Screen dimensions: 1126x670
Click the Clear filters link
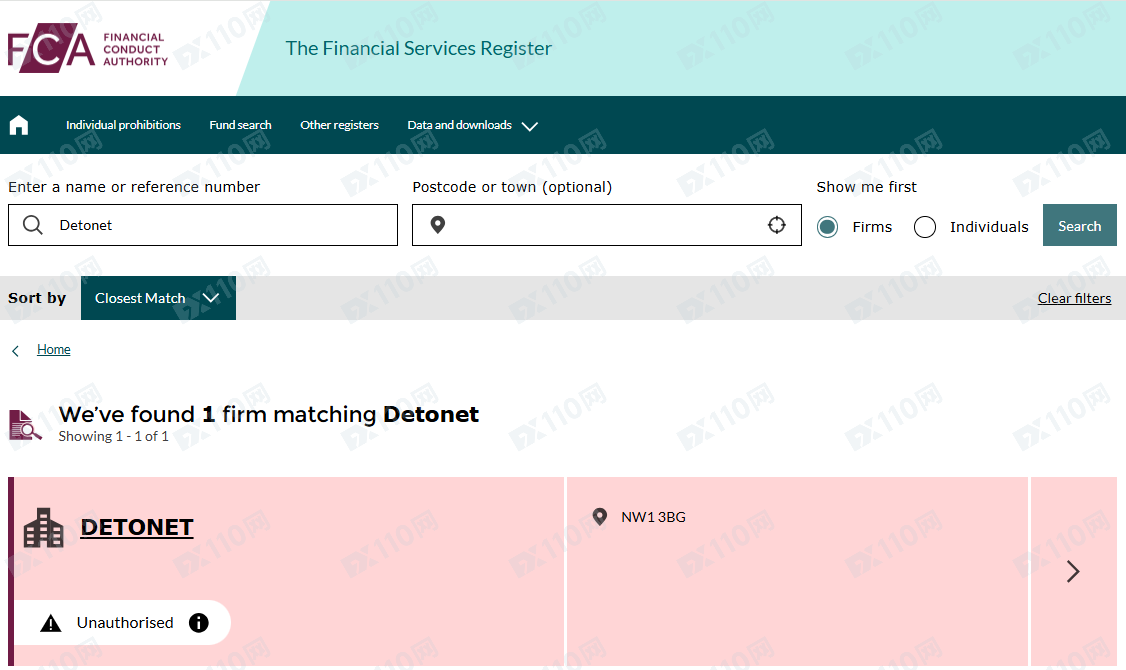coord(1074,298)
